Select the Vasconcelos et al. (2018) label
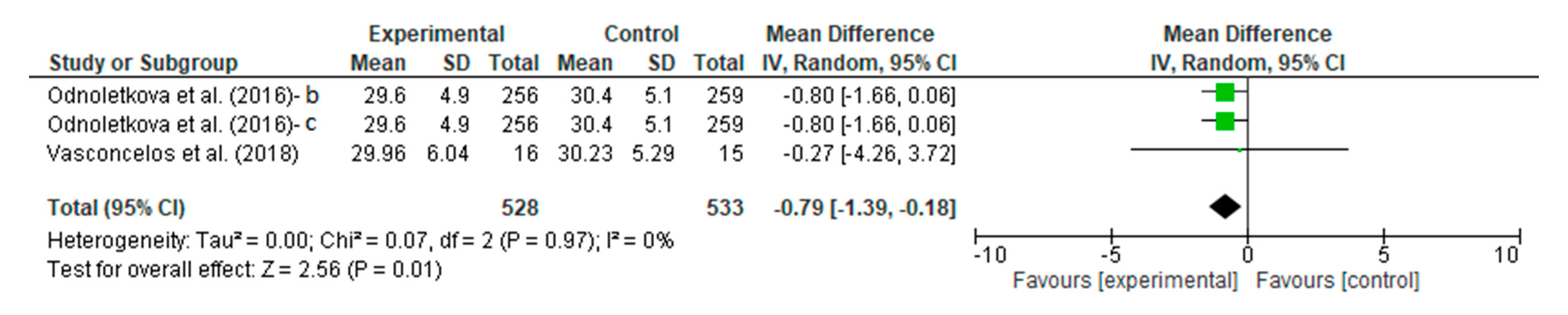Screen dimensions: 1568x315 click(x=173, y=153)
